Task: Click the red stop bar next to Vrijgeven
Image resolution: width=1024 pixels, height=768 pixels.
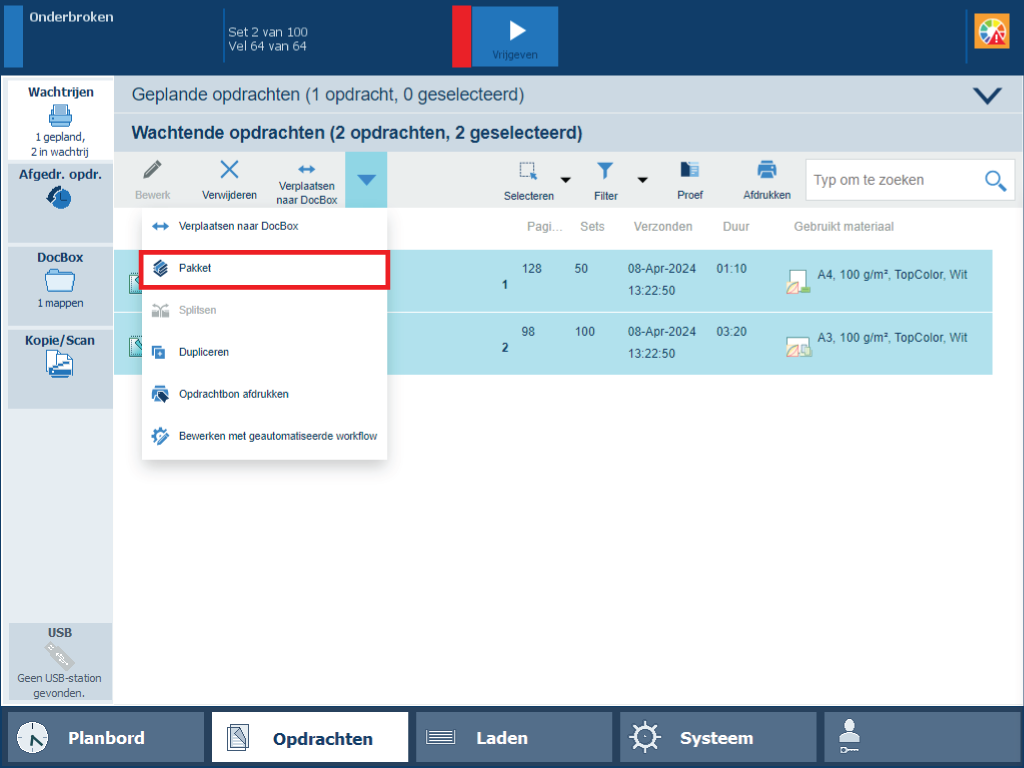Action: click(461, 37)
